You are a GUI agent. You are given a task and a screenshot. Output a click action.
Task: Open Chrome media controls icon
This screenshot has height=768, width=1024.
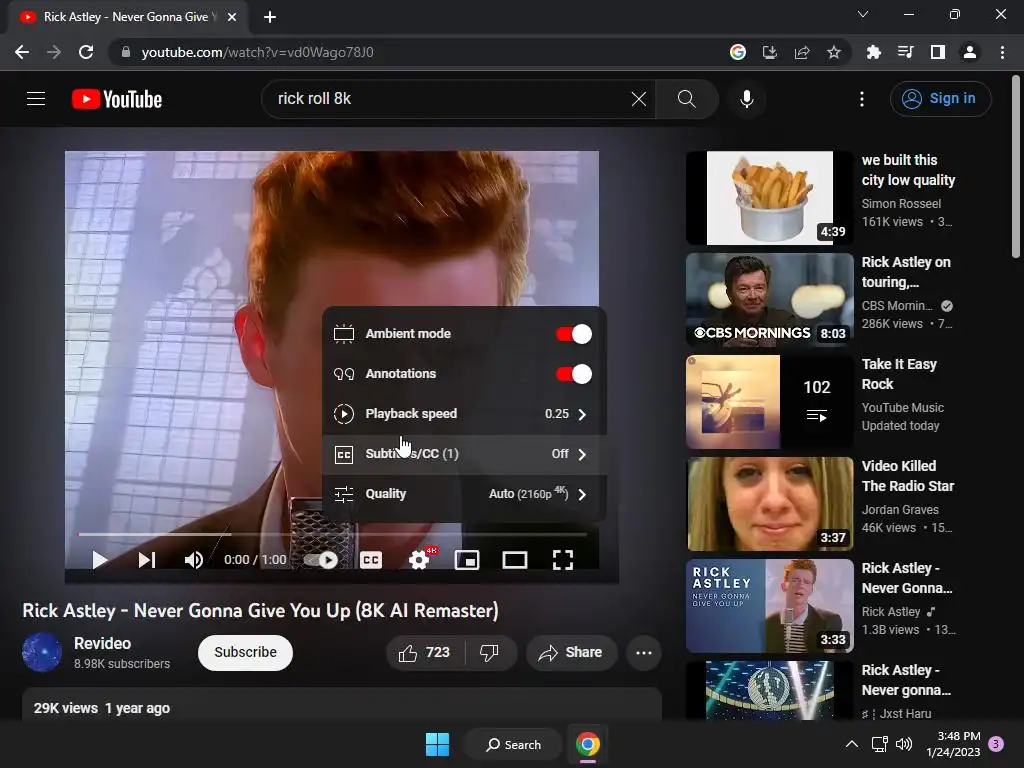click(905, 52)
